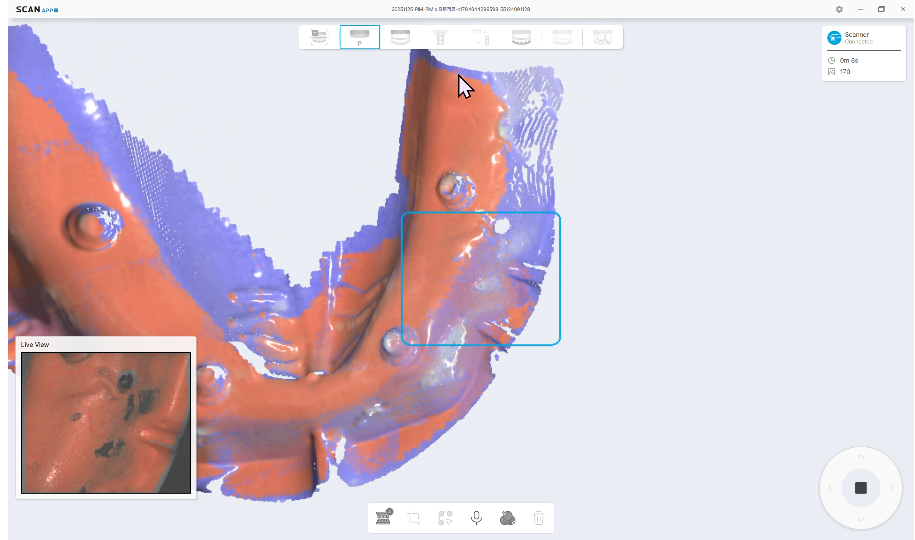The height and width of the screenshot is (540, 915).
Task: Select the crop trim tool
Action: tap(414, 518)
